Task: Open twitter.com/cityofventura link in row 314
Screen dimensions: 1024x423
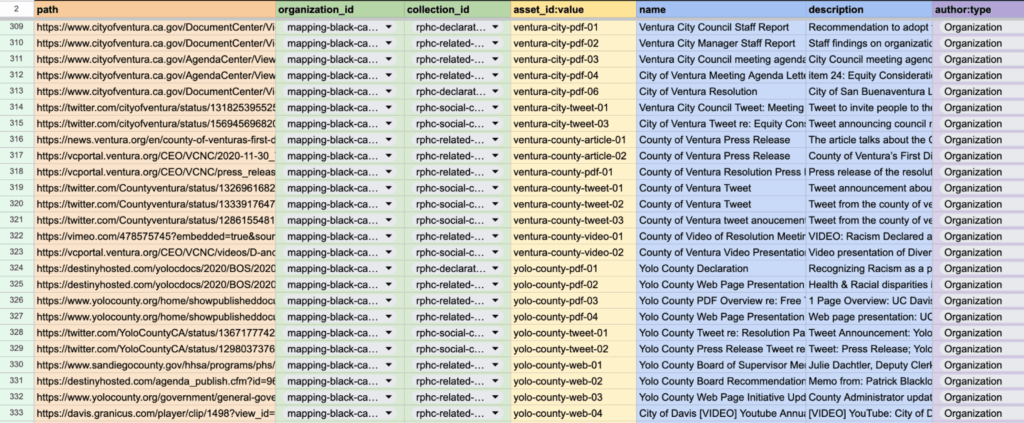Action: (155, 108)
